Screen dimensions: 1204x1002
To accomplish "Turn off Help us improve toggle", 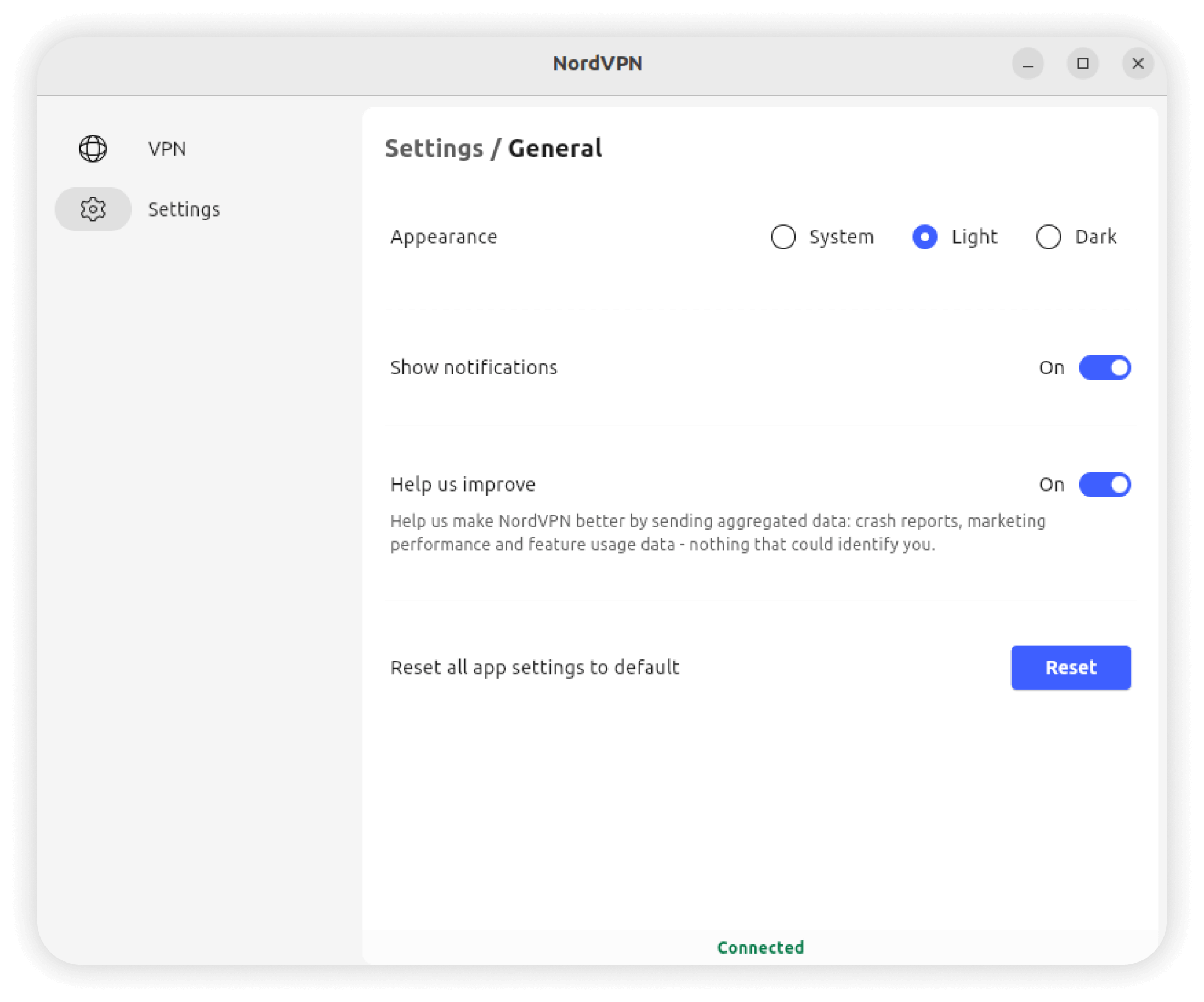I will click(1104, 485).
